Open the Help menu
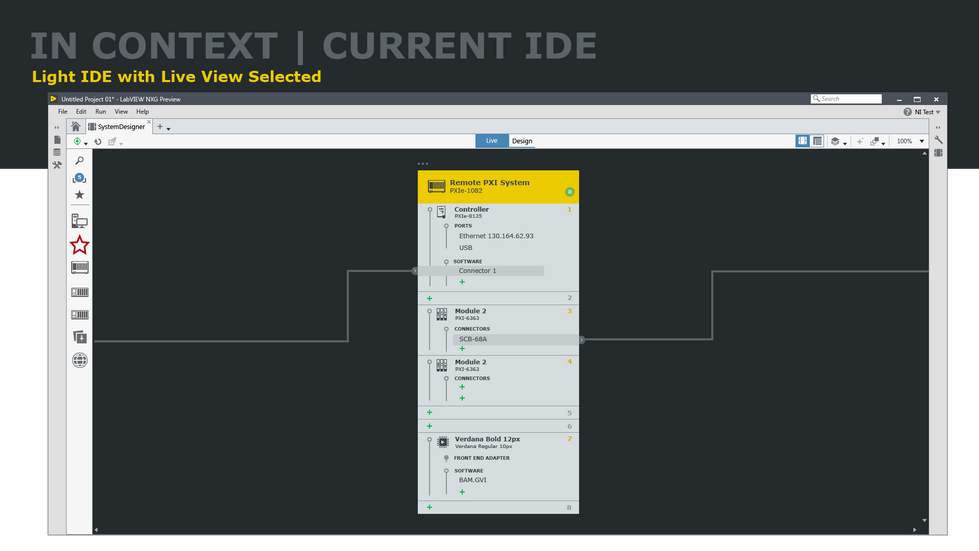Viewport: 979px width, 551px height. (142, 112)
